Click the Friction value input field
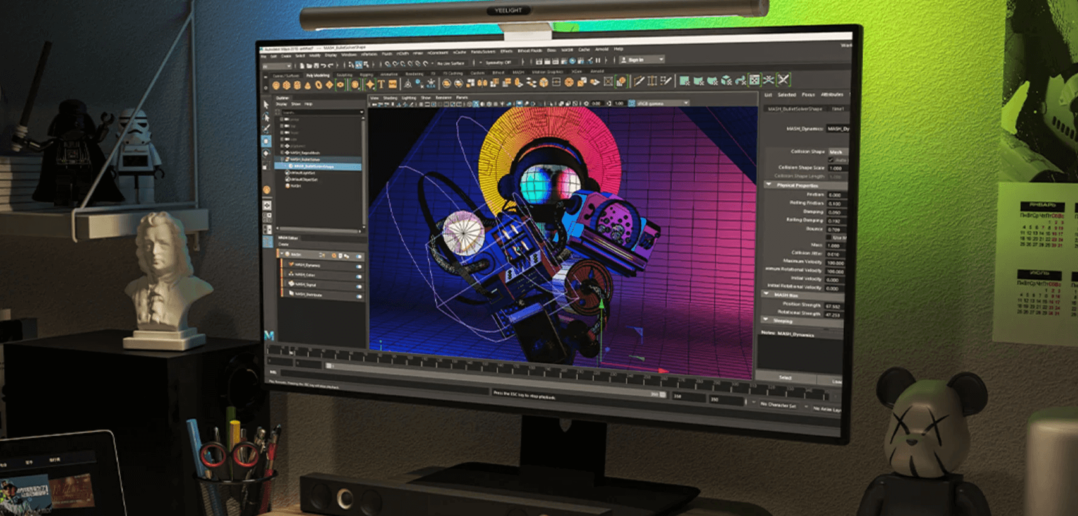 coord(835,194)
